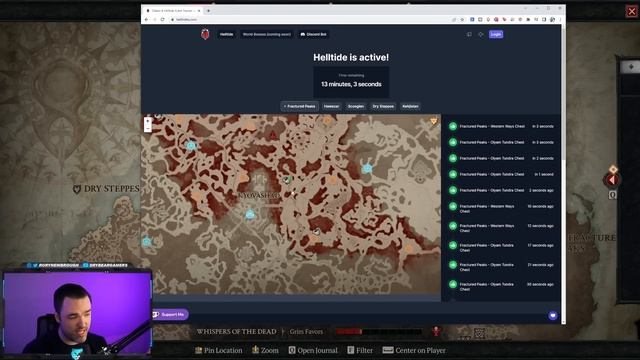Image resolution: width=640 pixels, height=360 pixels.
Task: Zoom in on the Helltide web map
Action: (148, 121)
